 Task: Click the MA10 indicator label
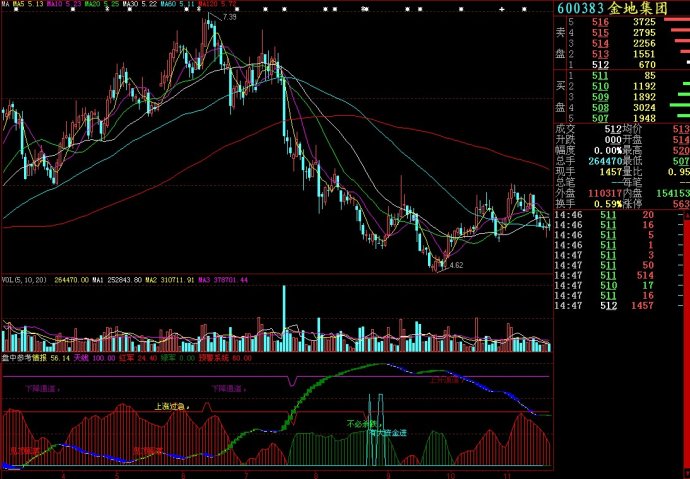click(63, 4)
